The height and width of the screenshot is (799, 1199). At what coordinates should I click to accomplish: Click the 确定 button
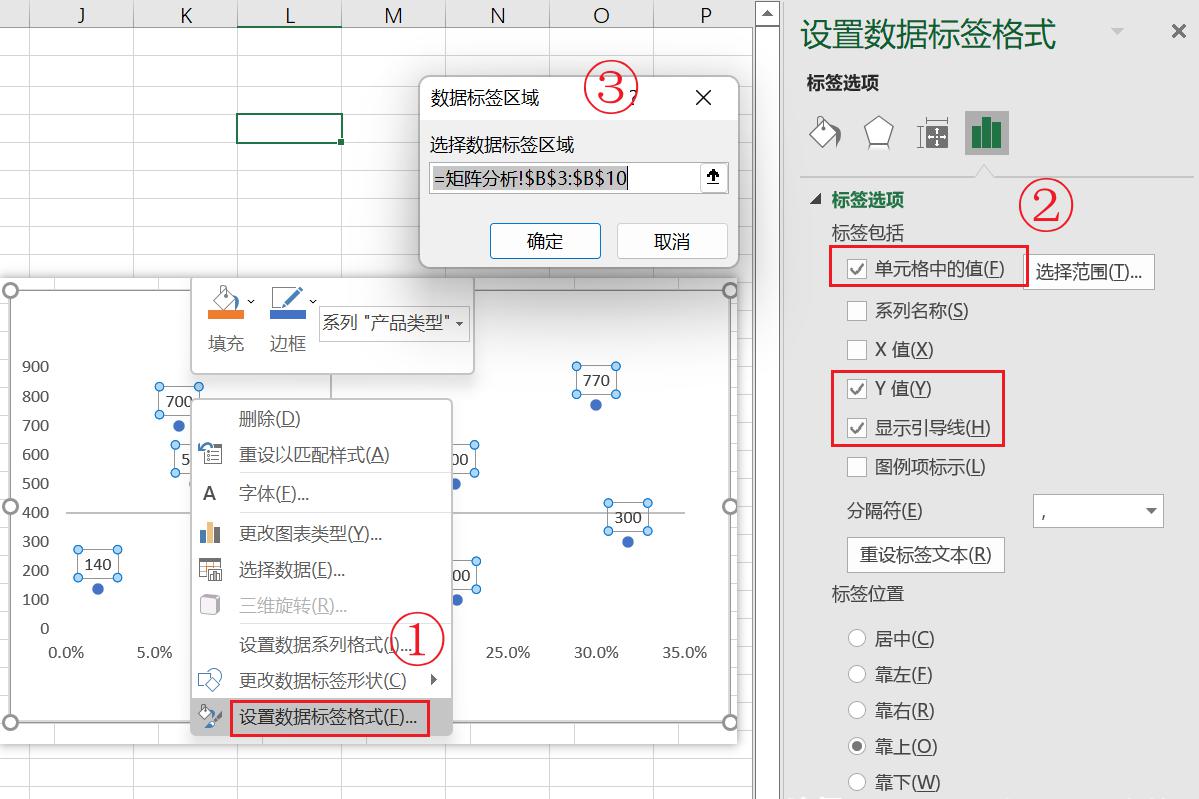pyautogui.click(x=544, y=242)
